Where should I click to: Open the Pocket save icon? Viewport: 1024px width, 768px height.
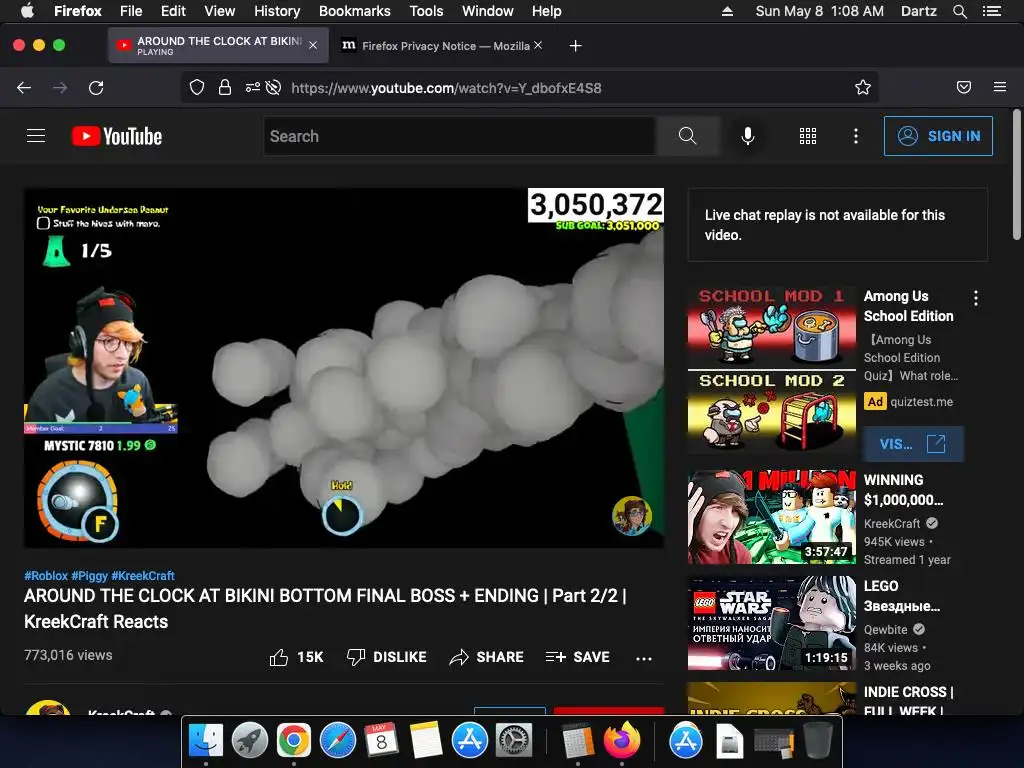pos(964,88)
